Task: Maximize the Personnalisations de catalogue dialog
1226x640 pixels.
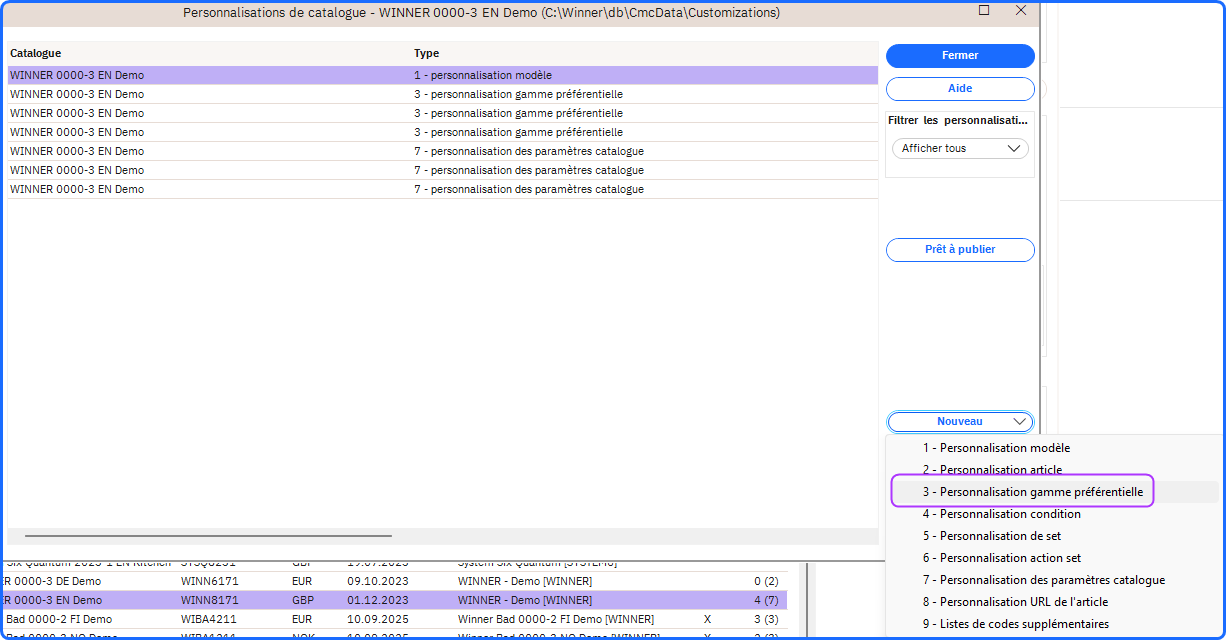Action: tap(984, 10)
